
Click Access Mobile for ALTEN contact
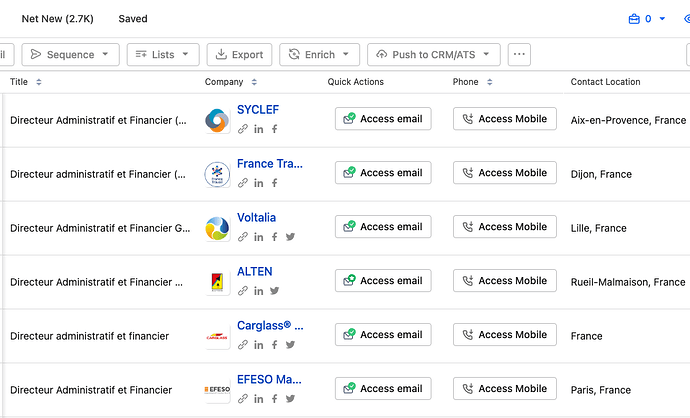505,281
